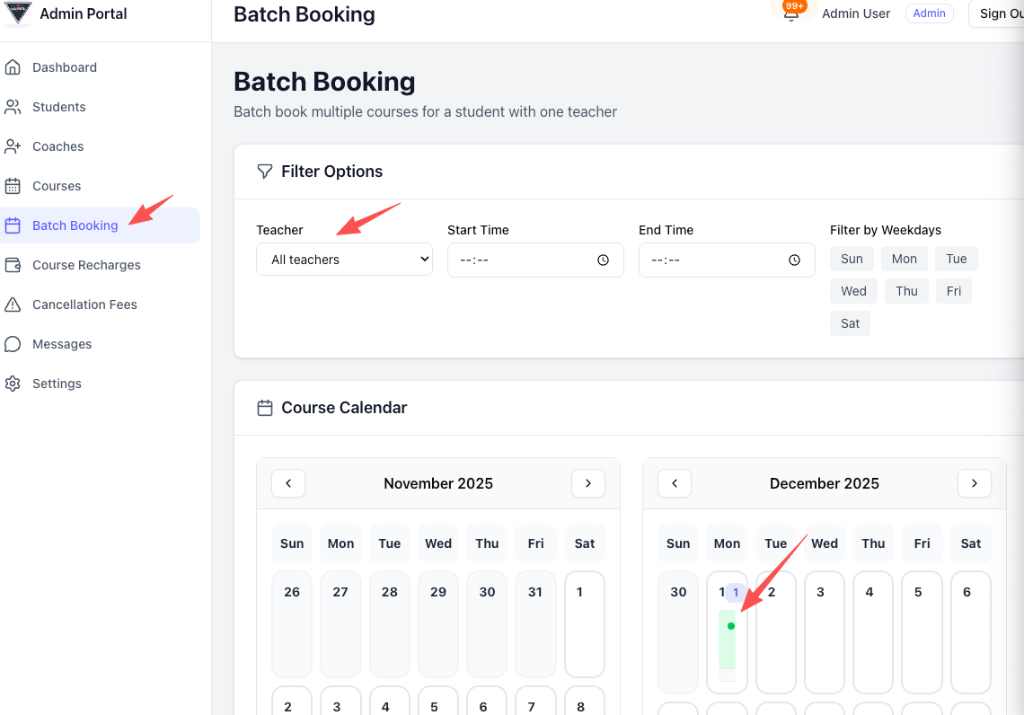The image size is (1024, 715).
Task: Open Course Recharges from the sidebar
Action: coord(87,264)
